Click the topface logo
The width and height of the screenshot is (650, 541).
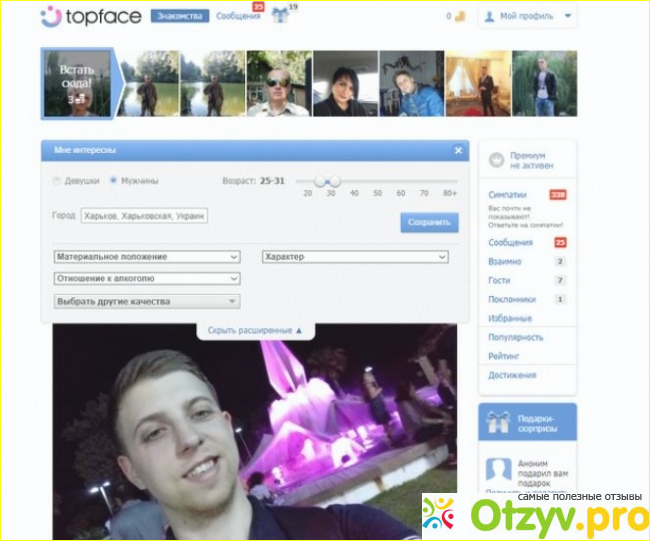point(91,17)
